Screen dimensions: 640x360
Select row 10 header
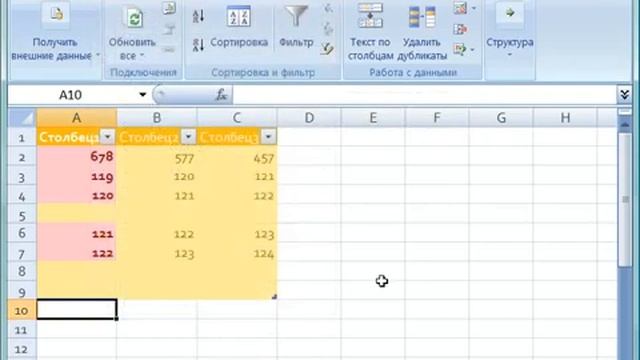(22, 310)
